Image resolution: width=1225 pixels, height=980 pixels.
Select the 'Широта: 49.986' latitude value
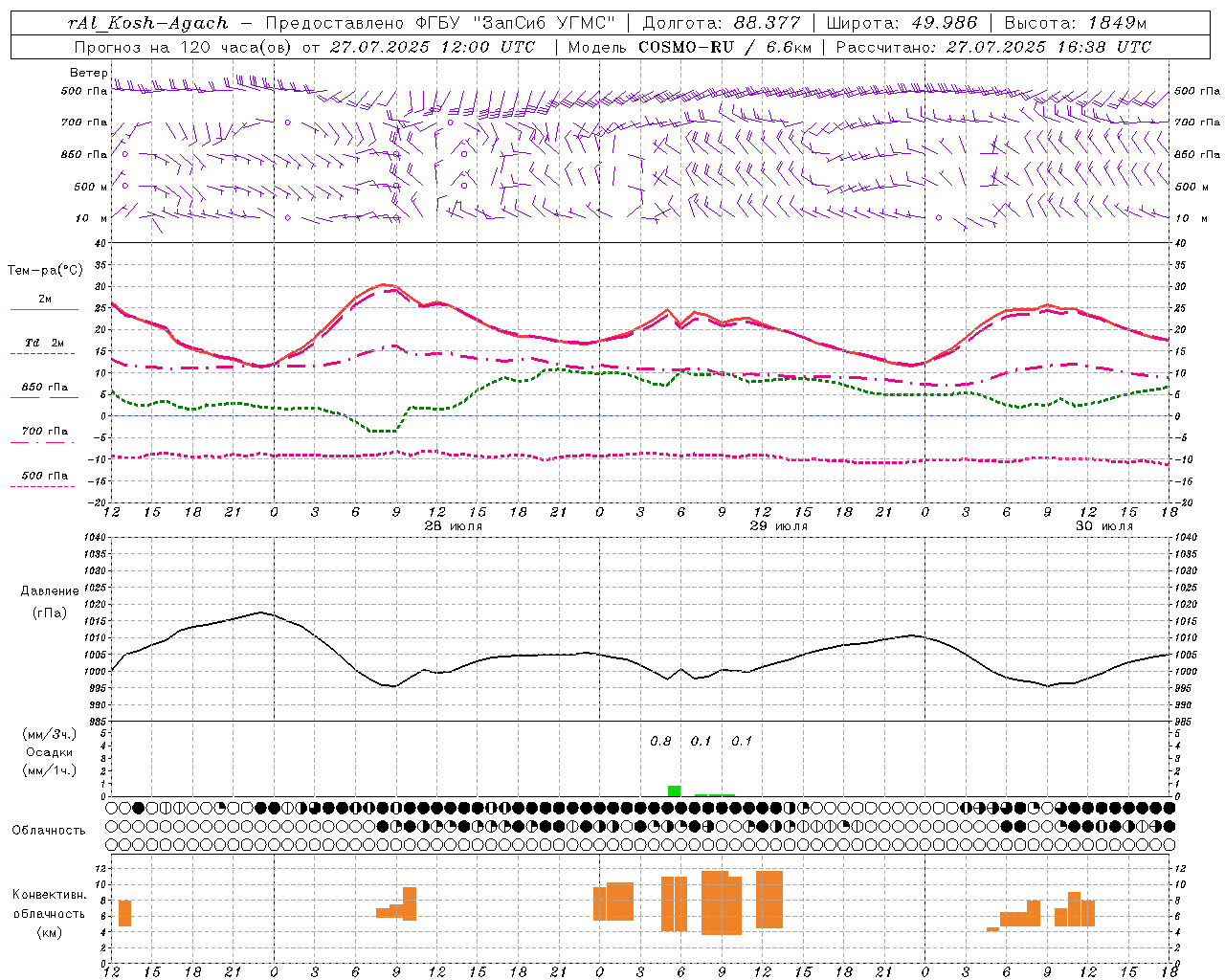pyautogui.click(x=902, y=23)
